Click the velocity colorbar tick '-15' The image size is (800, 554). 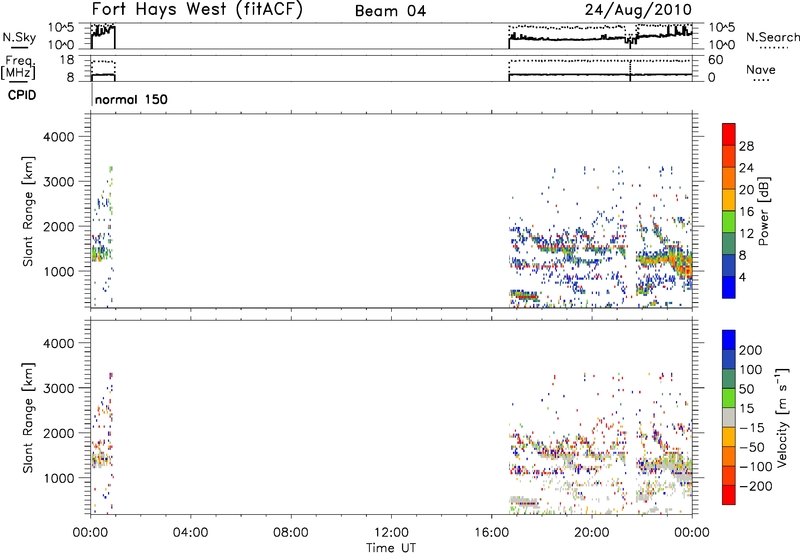click(752, 427)
